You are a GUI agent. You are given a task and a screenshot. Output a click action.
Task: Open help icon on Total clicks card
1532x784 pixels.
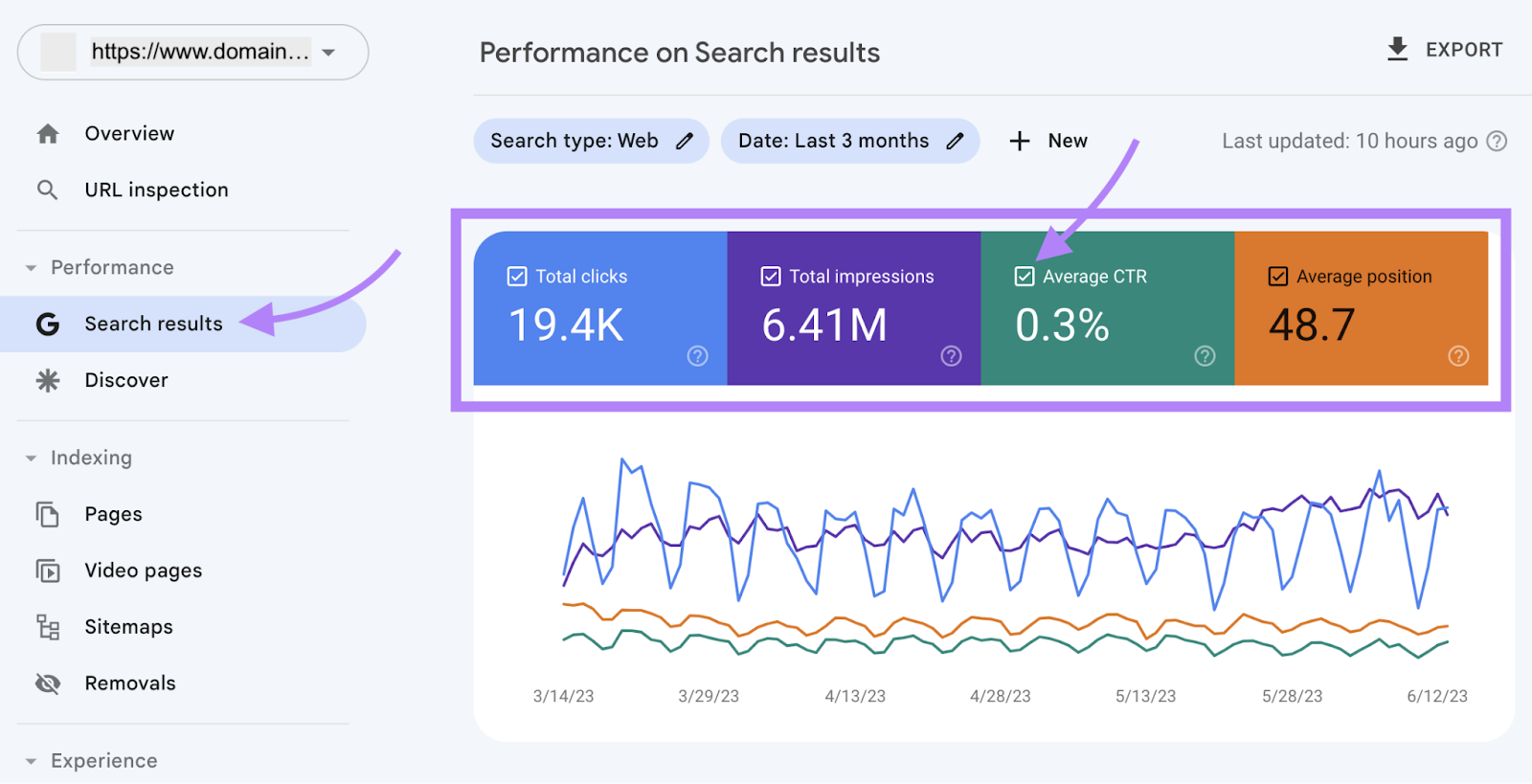pos(697,356)
